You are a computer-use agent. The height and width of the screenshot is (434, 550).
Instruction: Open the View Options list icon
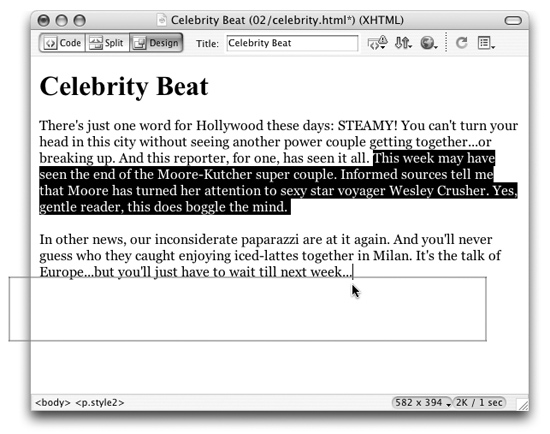pyautogui.click(x=486, y=43)
